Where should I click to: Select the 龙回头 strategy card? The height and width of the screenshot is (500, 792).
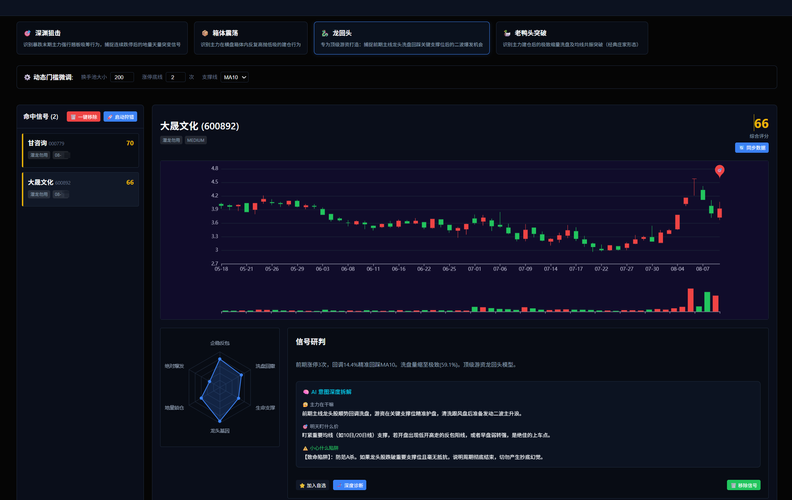coord(402,38)
